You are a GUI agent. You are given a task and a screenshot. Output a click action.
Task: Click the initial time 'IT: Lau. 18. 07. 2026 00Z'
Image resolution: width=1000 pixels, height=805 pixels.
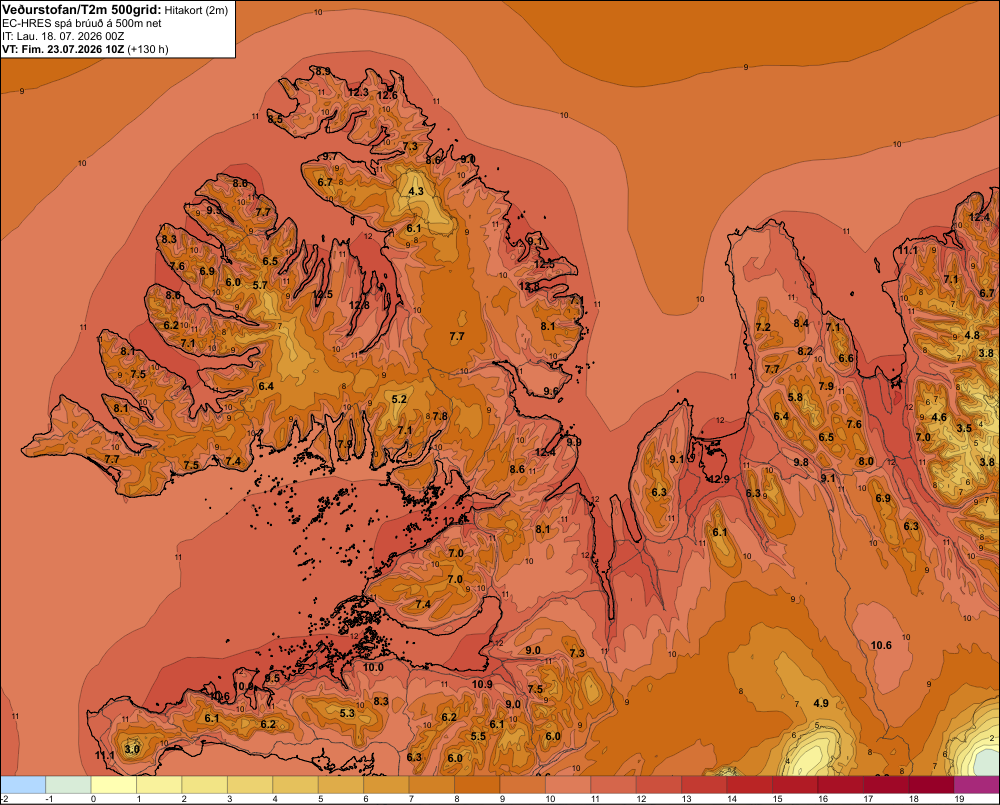click(x=63, y=36)
